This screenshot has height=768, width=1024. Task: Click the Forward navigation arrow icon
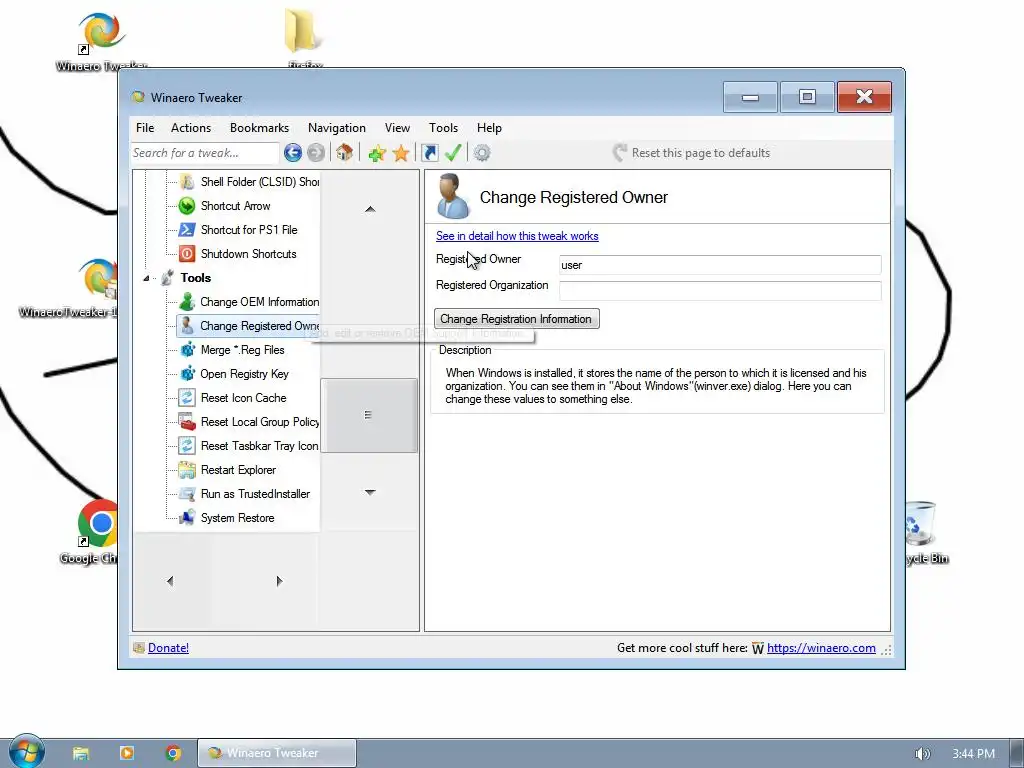(316, 153)
